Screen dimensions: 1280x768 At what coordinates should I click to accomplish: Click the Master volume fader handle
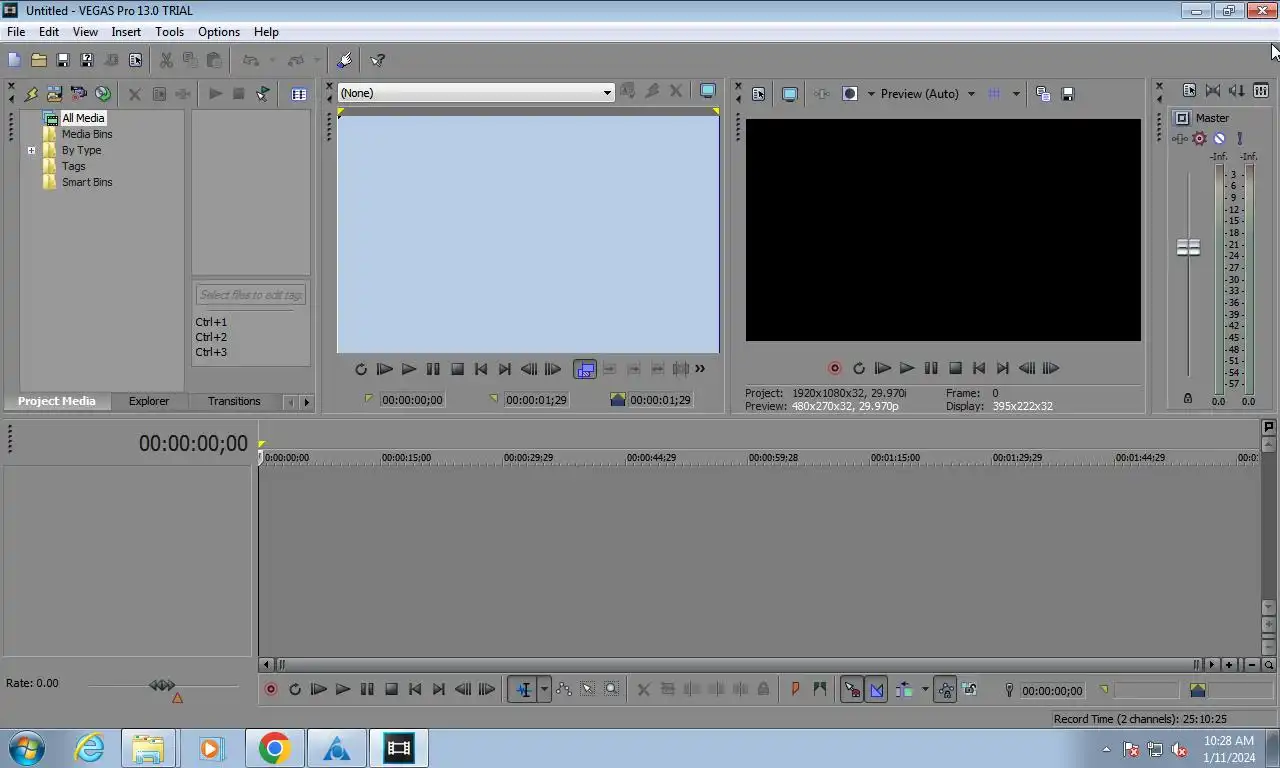1188,247
